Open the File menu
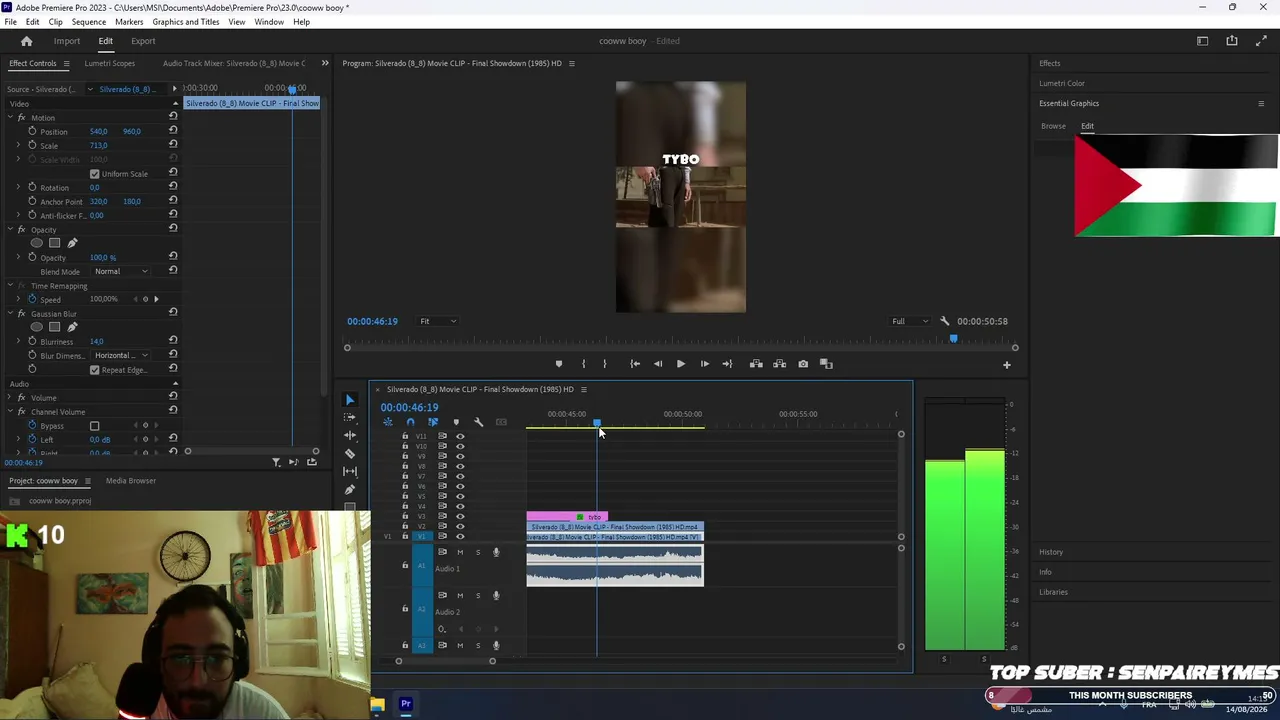This screenshot has height=720, width=1280. pos(10,22)
